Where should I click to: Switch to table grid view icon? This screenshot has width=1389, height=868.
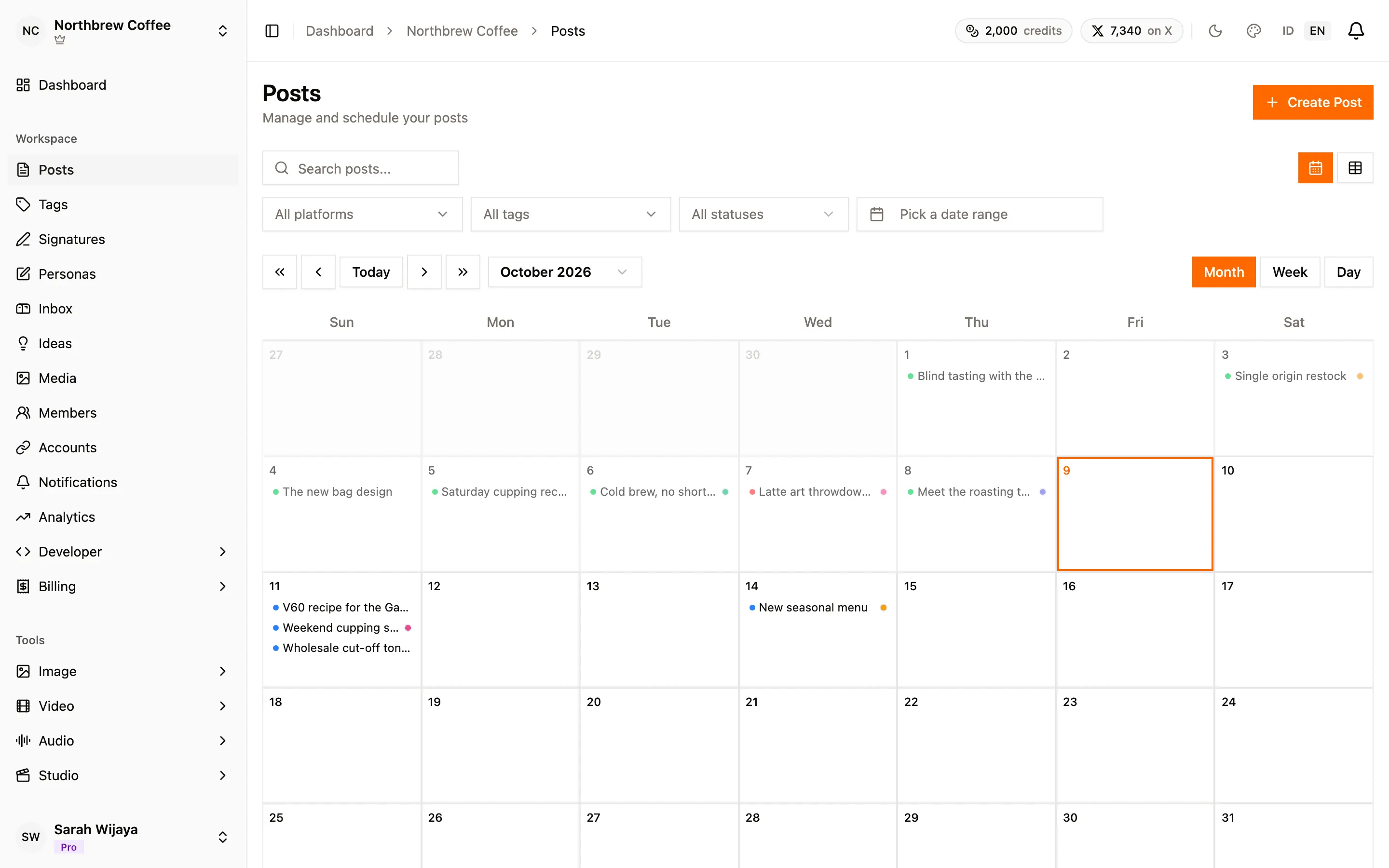tap(1355, 168)
